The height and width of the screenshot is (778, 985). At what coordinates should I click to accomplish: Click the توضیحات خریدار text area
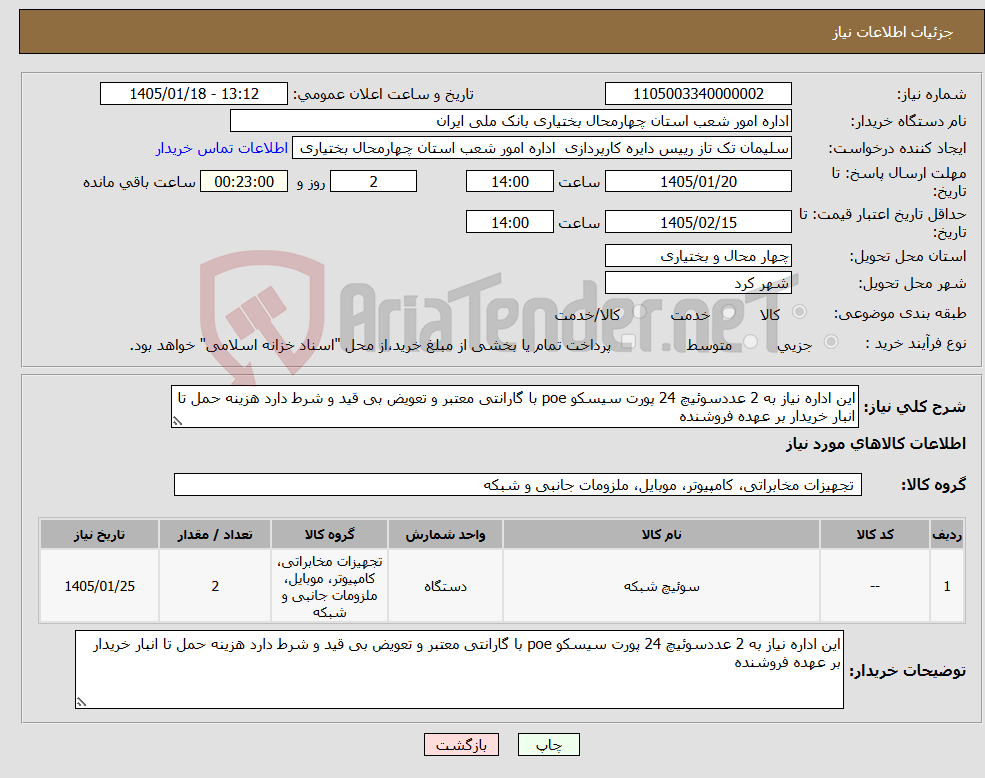pos(459,670)
